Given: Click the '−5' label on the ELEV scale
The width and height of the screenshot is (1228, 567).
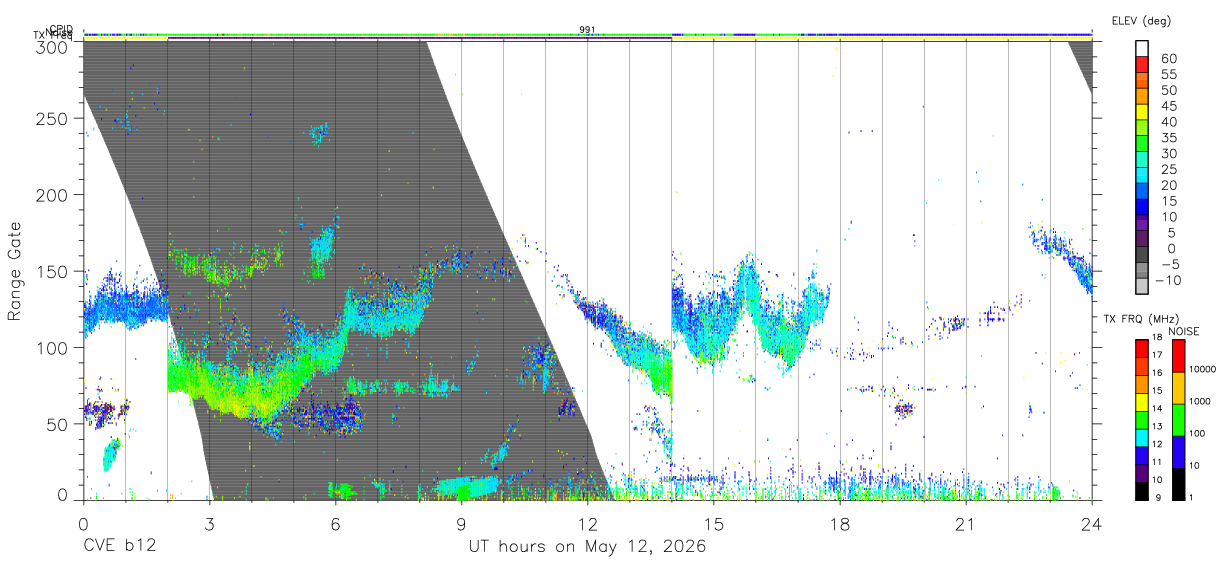Looking at the screenshot, I should click(1169, 265).
